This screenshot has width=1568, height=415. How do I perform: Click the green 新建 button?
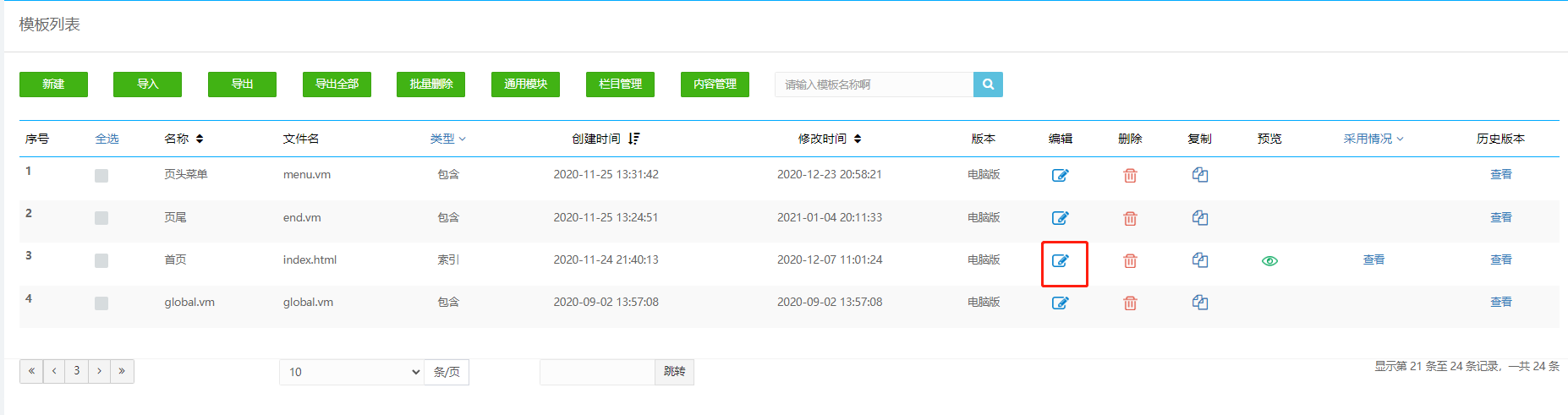point(53,85)
